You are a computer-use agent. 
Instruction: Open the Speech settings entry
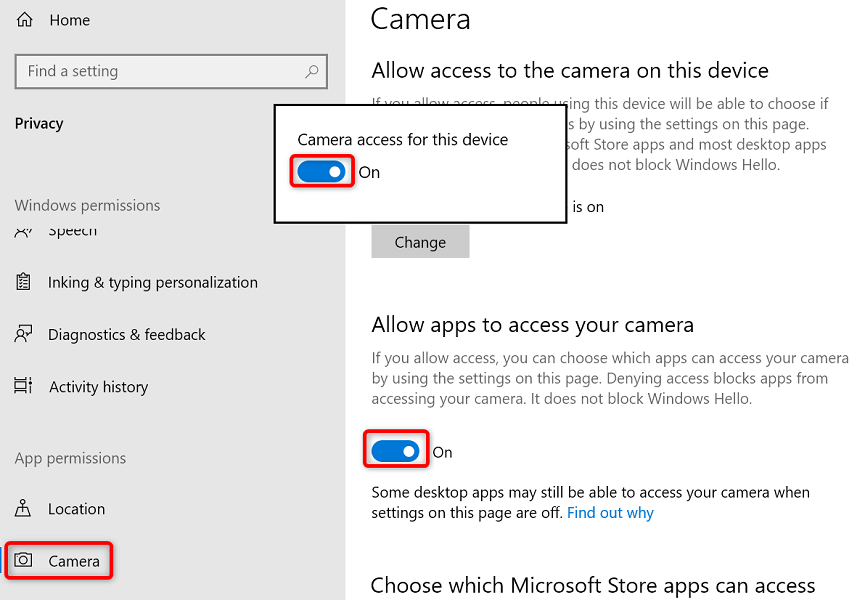click(x=72, y=232)
